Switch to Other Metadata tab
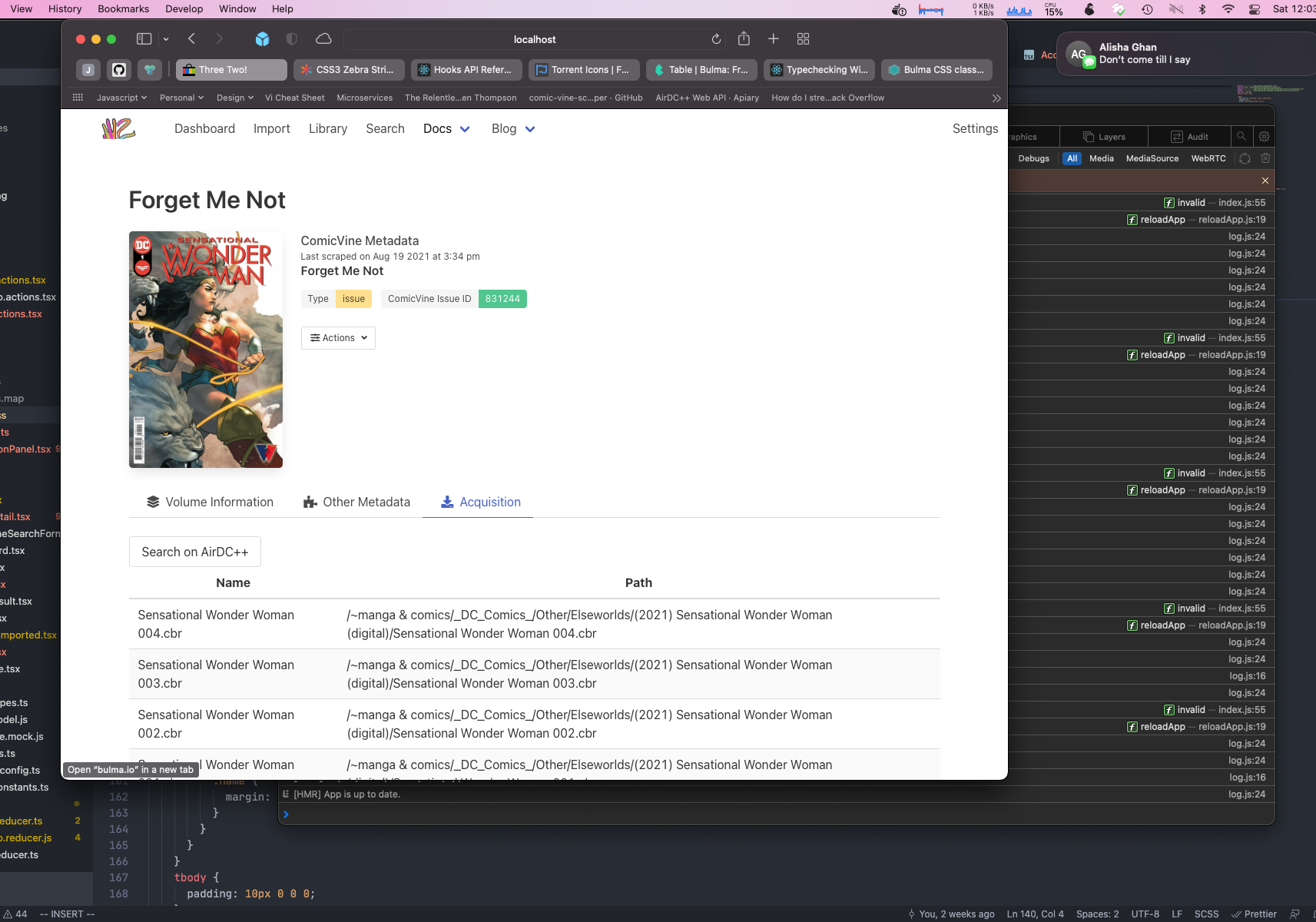 (x=356, y=502)
